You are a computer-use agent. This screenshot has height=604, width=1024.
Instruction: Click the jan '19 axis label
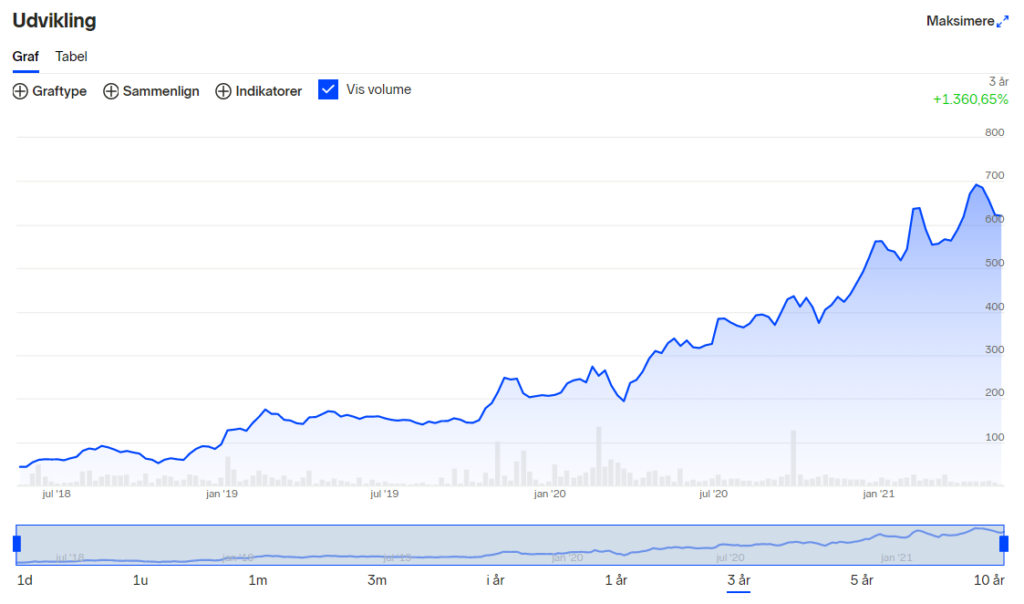[x=221, y=494]
